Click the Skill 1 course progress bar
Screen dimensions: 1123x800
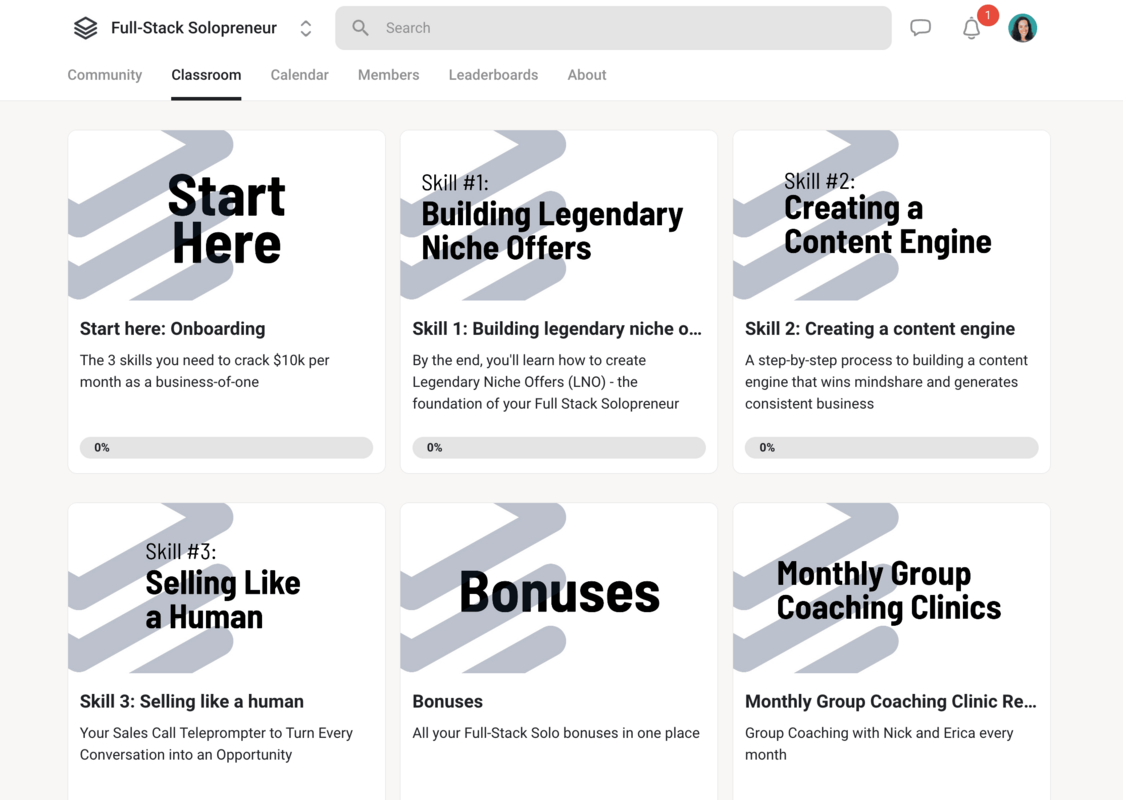click(x=558, y=448)
